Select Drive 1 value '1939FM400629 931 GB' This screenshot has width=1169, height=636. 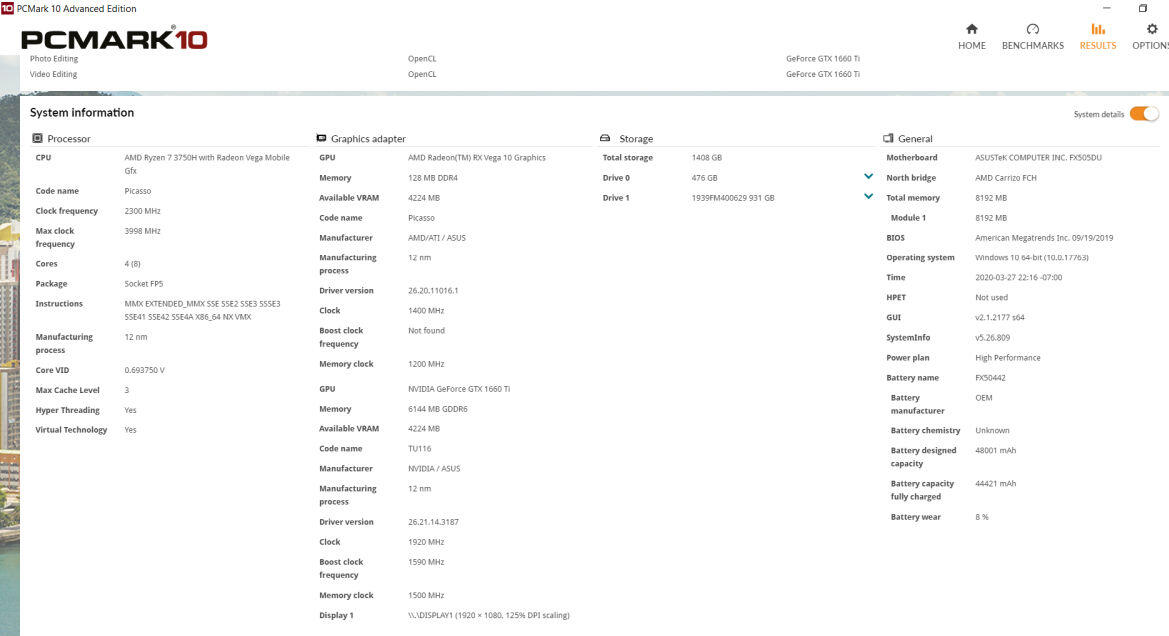coord(733,198)
